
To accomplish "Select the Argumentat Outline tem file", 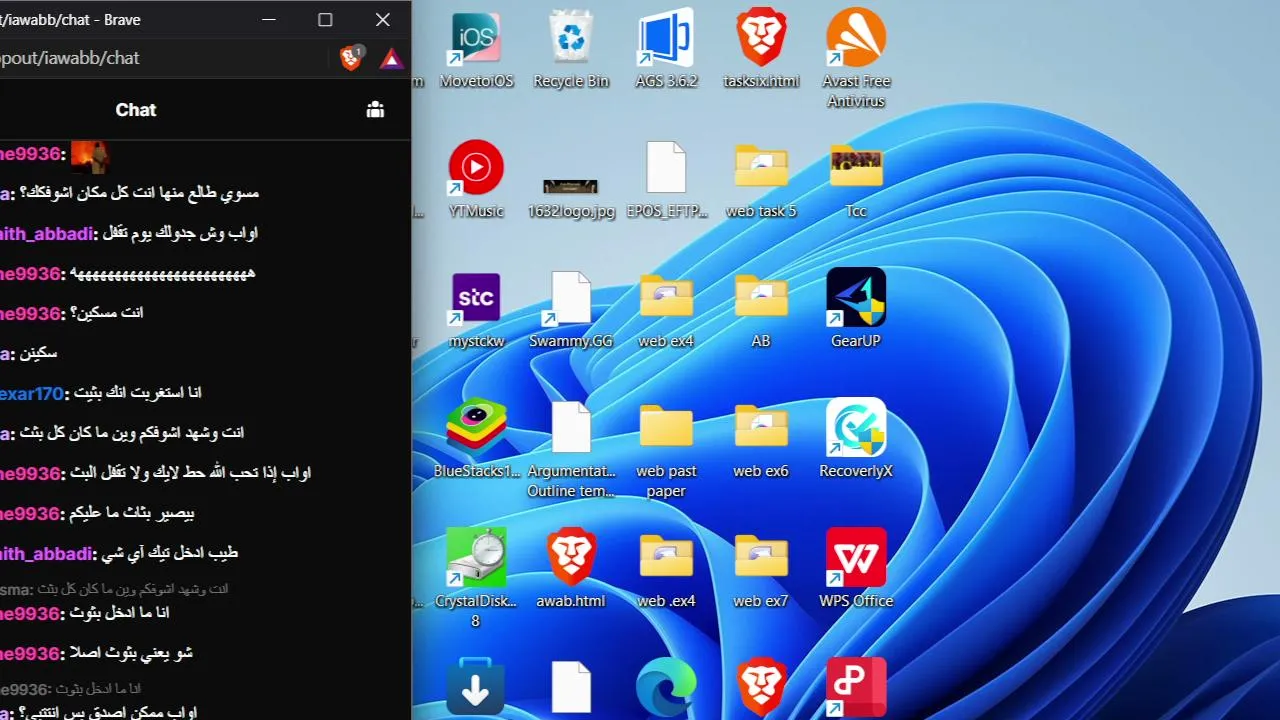I will (571, 448).
